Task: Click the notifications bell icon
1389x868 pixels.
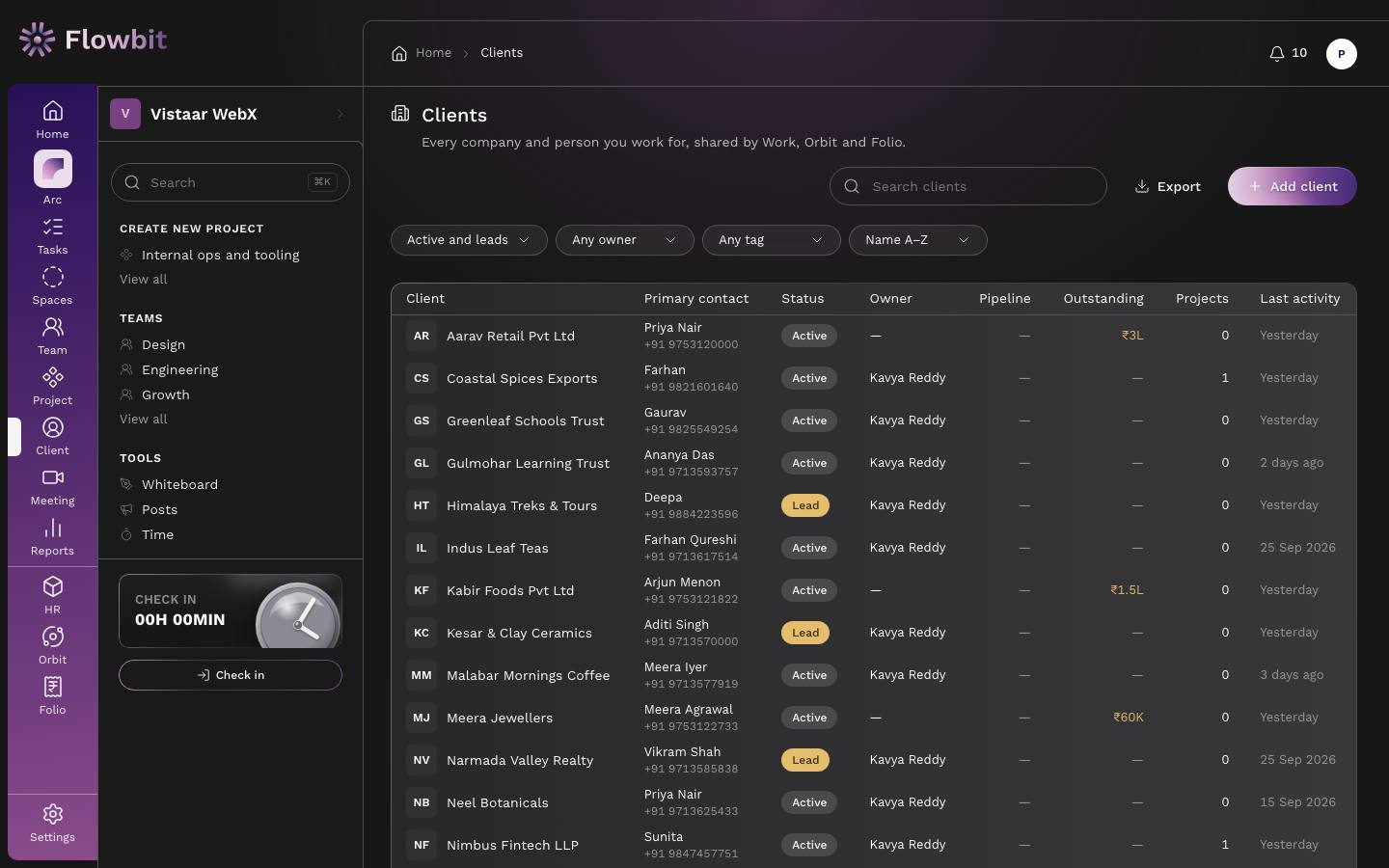Action: (x=1277, y=53)
